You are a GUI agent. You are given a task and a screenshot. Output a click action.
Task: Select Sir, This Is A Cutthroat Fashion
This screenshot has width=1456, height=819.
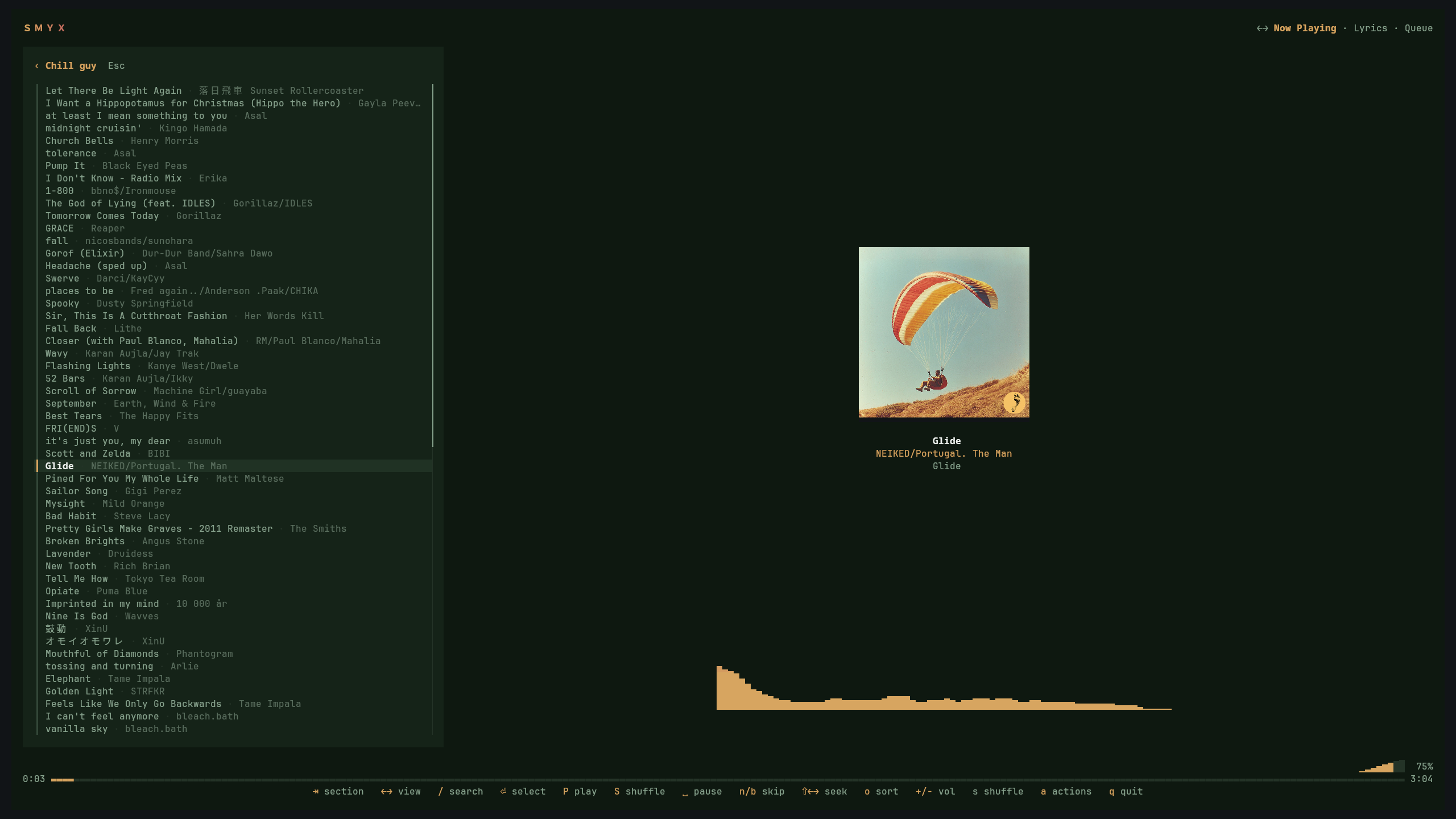(234, 316)
